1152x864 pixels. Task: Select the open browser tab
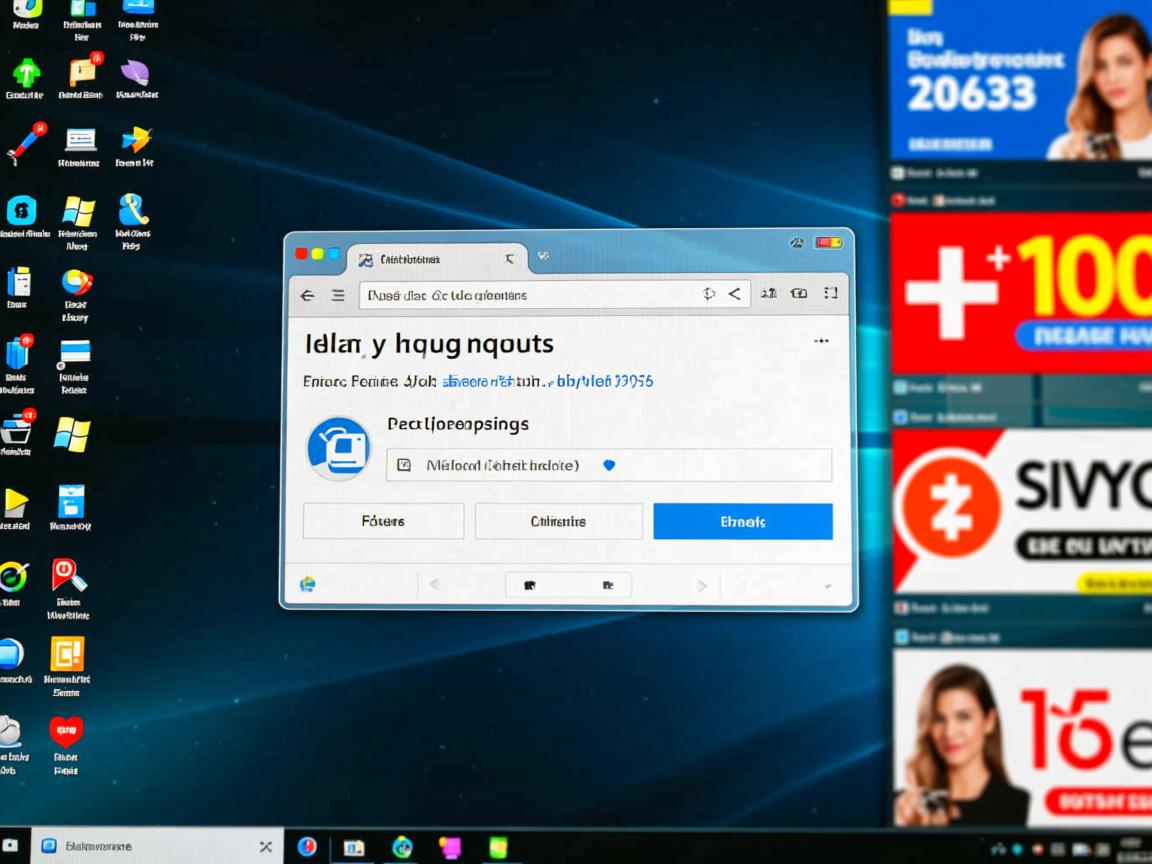coord(435,259)
